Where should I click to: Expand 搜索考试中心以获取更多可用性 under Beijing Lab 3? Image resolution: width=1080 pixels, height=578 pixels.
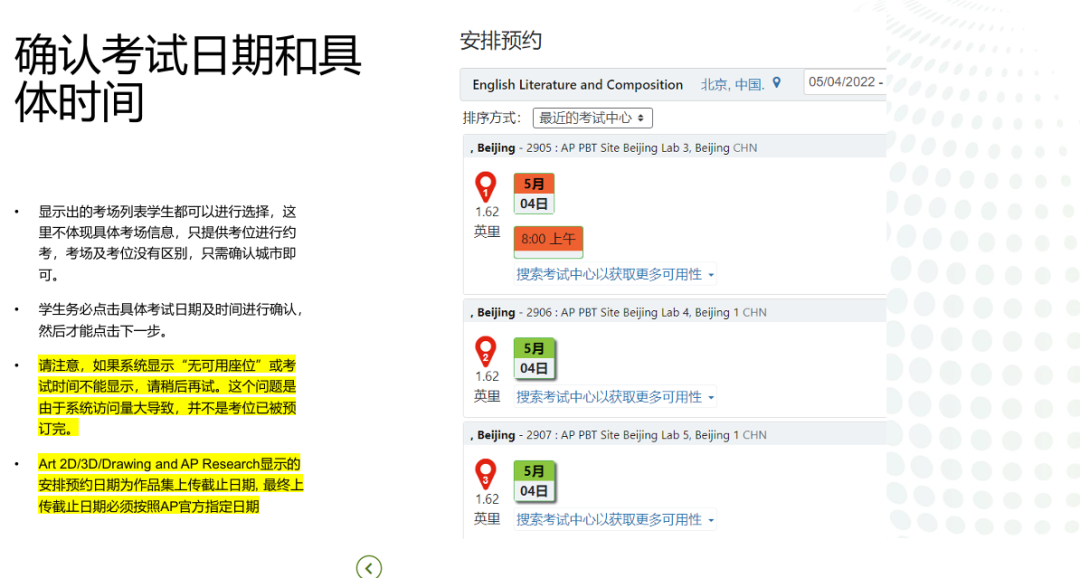tap(615, 274)
